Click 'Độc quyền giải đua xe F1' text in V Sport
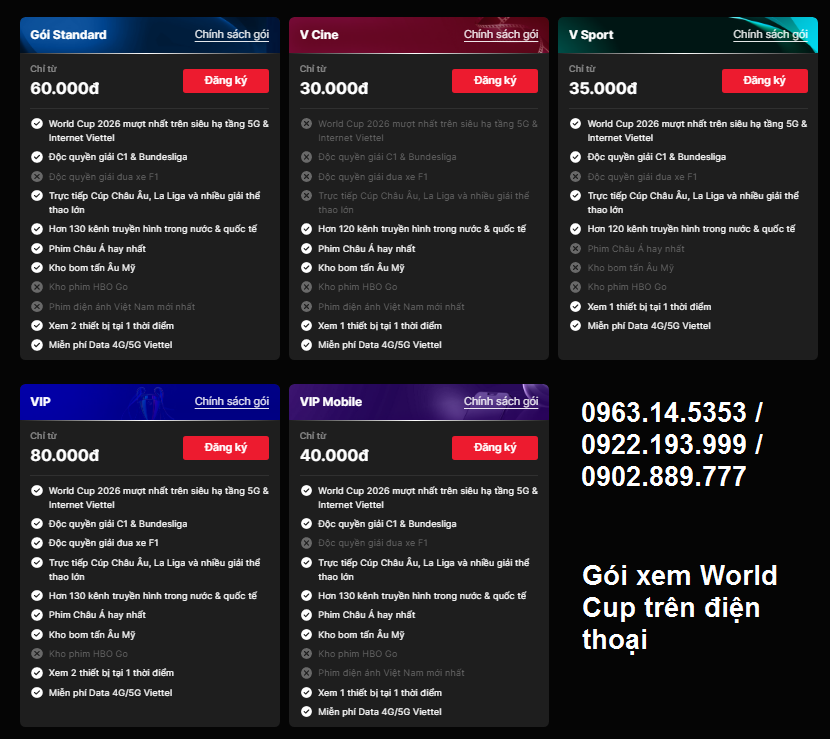The height and width of the screenshot is (740, 830). pos(642,177)
